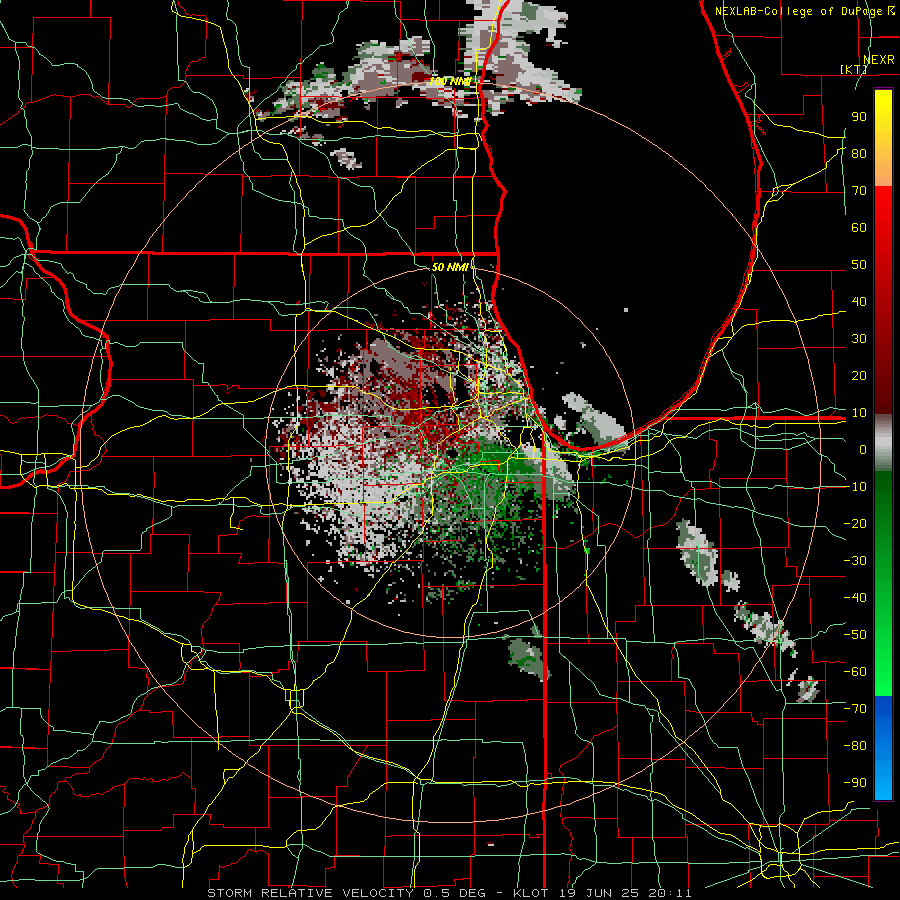Select the 50 NMI range ring label
The image size is (900, 900).
[450, 267]
